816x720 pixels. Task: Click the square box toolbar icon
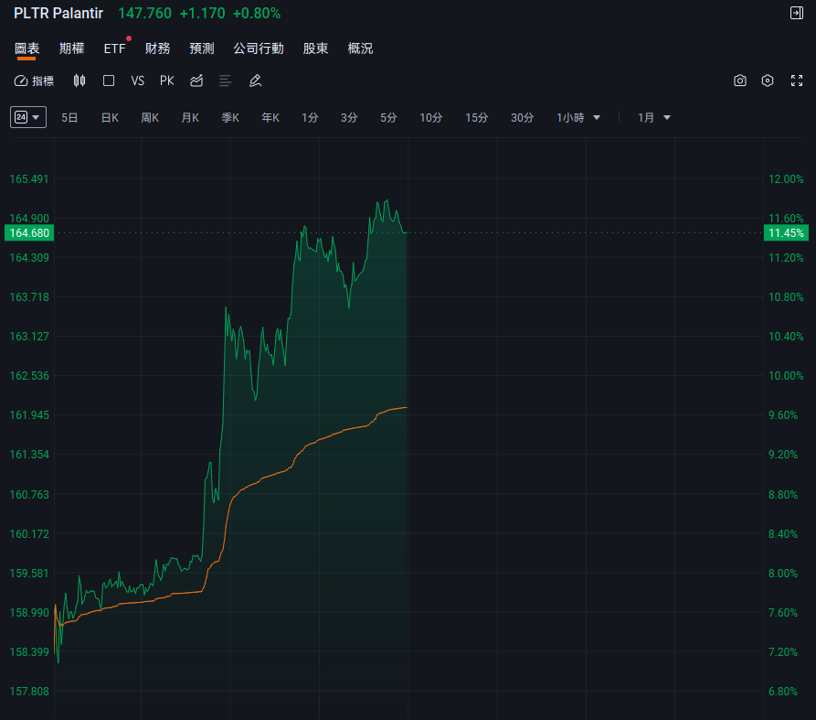point(108,81)
